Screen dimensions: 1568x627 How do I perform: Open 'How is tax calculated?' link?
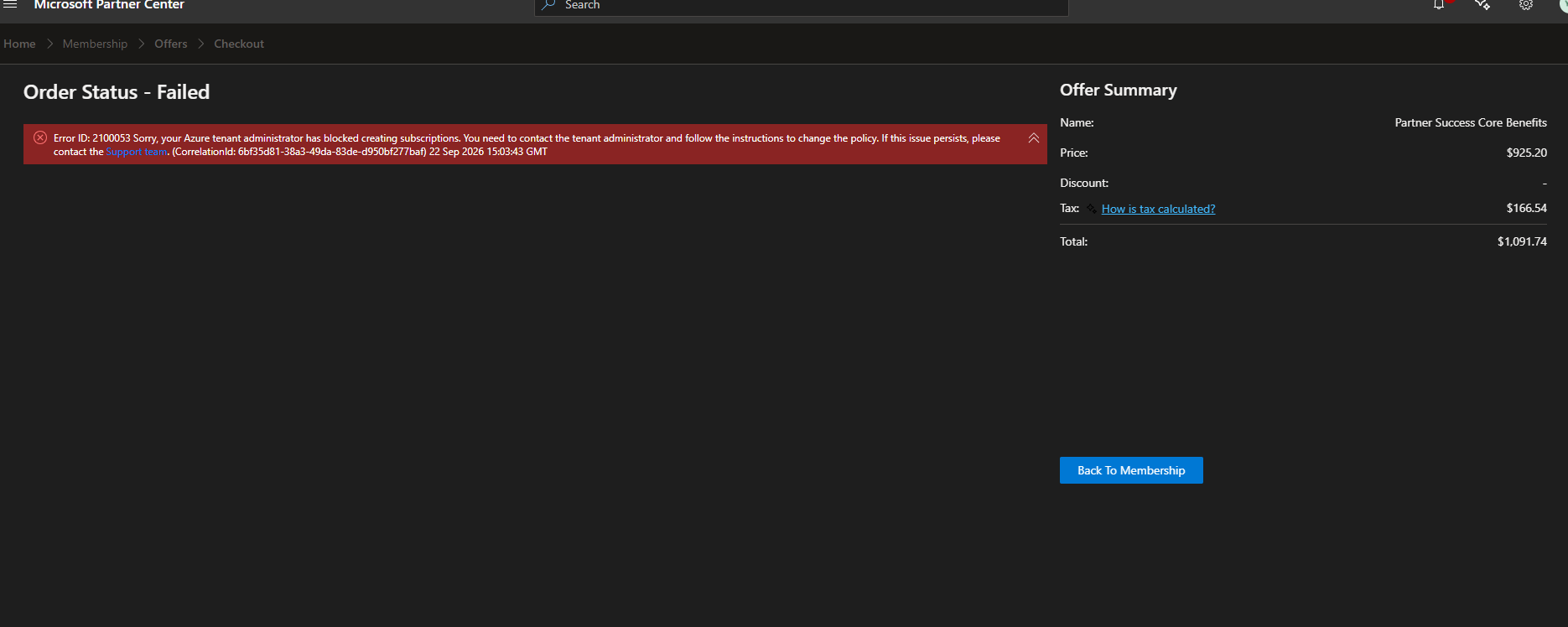point(1158,209)
